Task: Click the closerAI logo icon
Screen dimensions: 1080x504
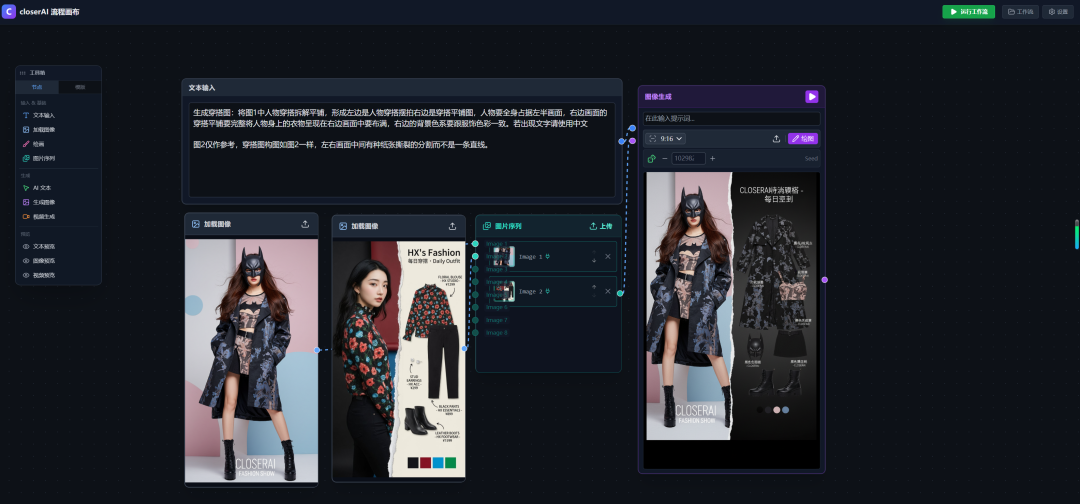Action: point(9,11)
